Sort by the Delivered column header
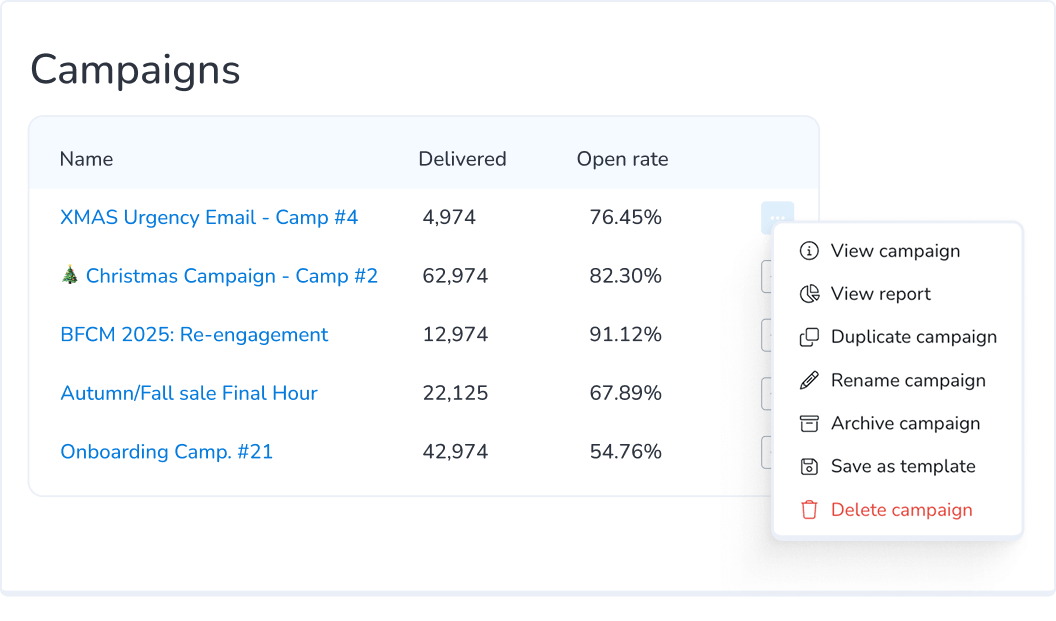The height and width of the screenshot is (621, 1056). point(462,159)
